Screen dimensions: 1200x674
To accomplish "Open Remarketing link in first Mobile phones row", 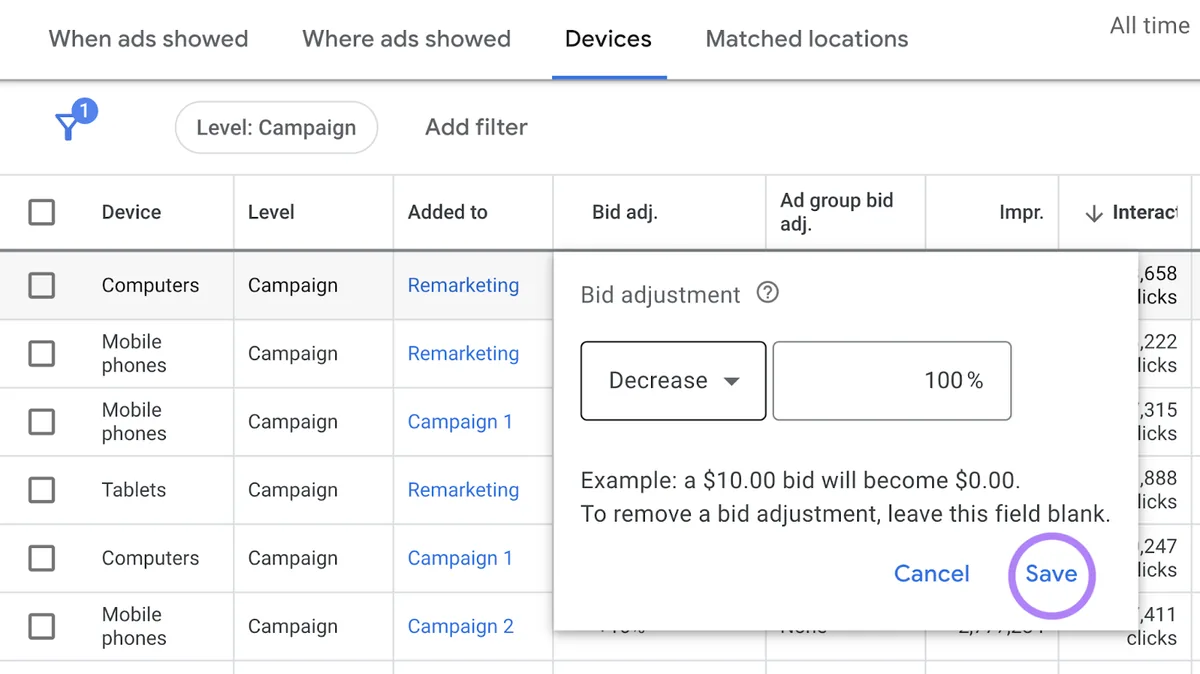I will (463, 353).
